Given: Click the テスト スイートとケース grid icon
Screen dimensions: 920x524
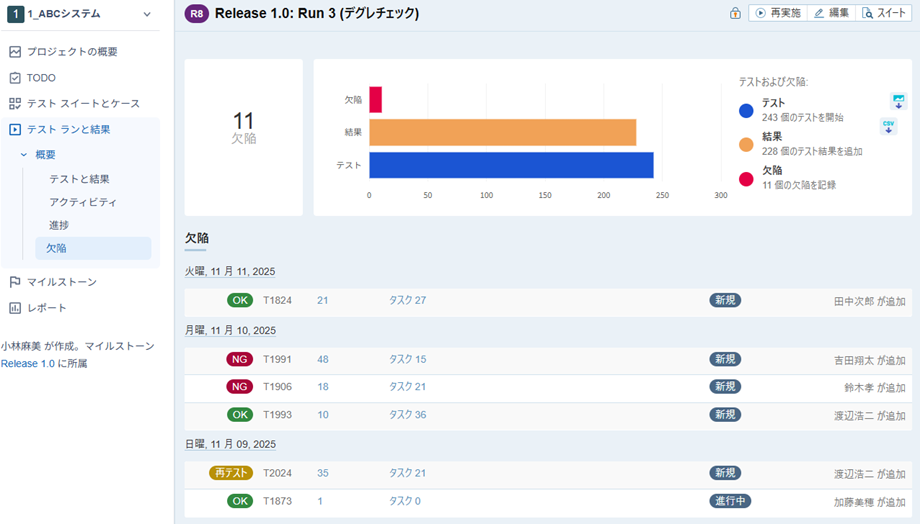Looking at the screenshot, I should pyautogui.click(x=15, y=103).
